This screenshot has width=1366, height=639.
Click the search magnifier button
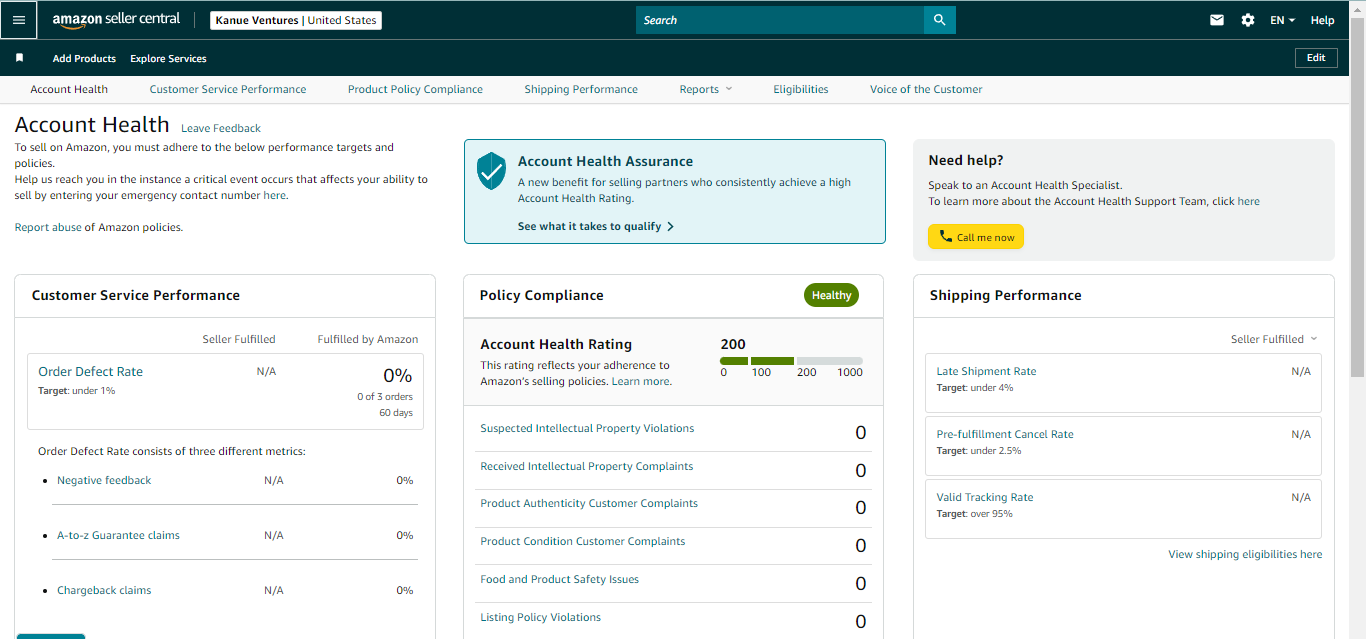coord(940,20)
